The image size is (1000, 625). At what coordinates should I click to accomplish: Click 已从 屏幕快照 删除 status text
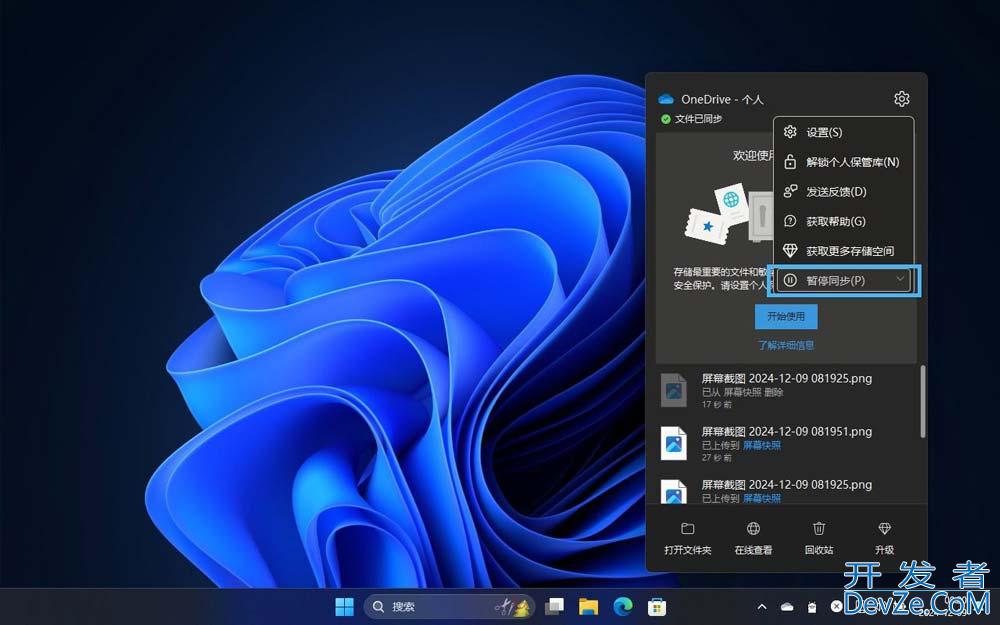click(x=742, y=392)
